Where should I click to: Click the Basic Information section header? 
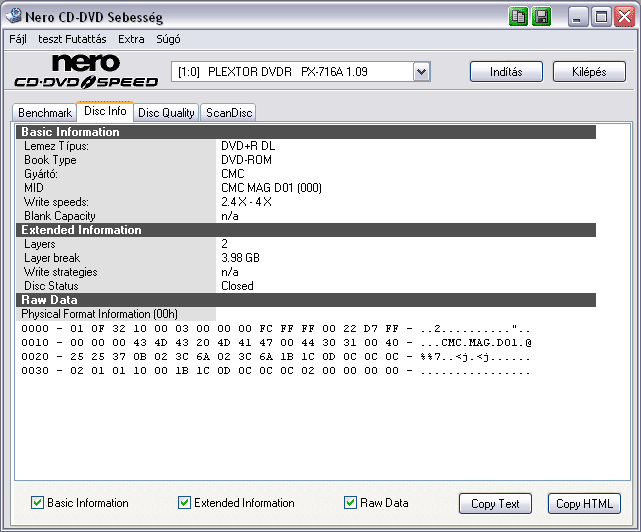[306, 132]
